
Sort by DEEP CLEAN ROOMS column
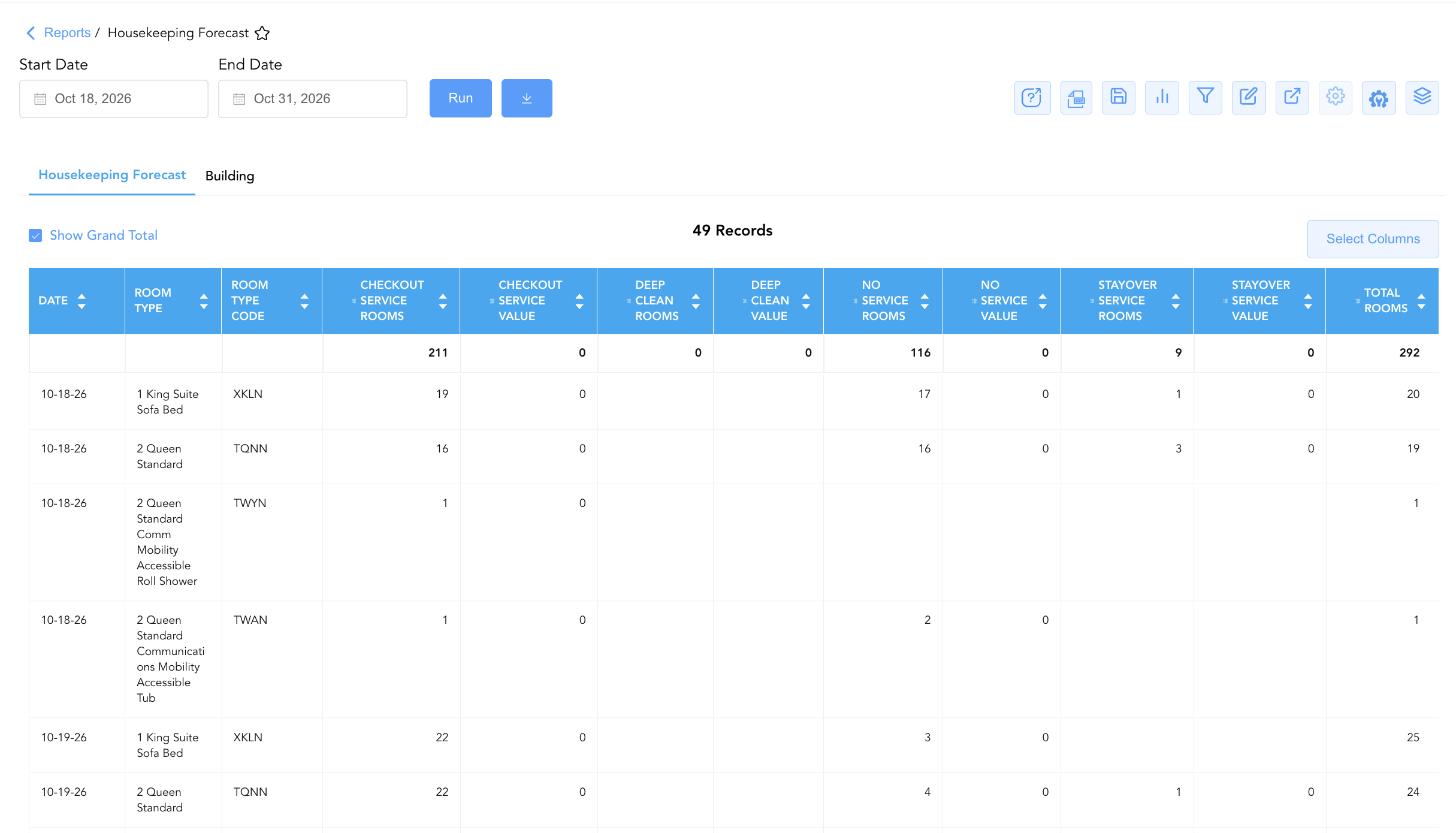point(696,301)
